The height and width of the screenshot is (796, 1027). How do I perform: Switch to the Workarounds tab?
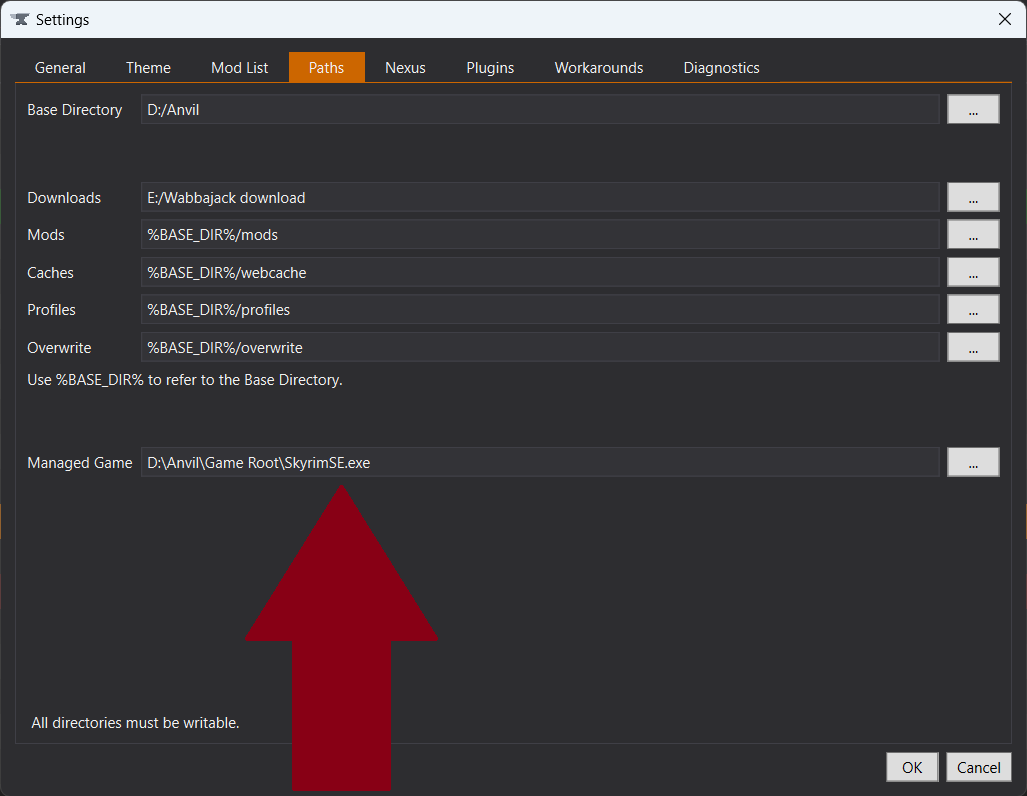(599, 68)
